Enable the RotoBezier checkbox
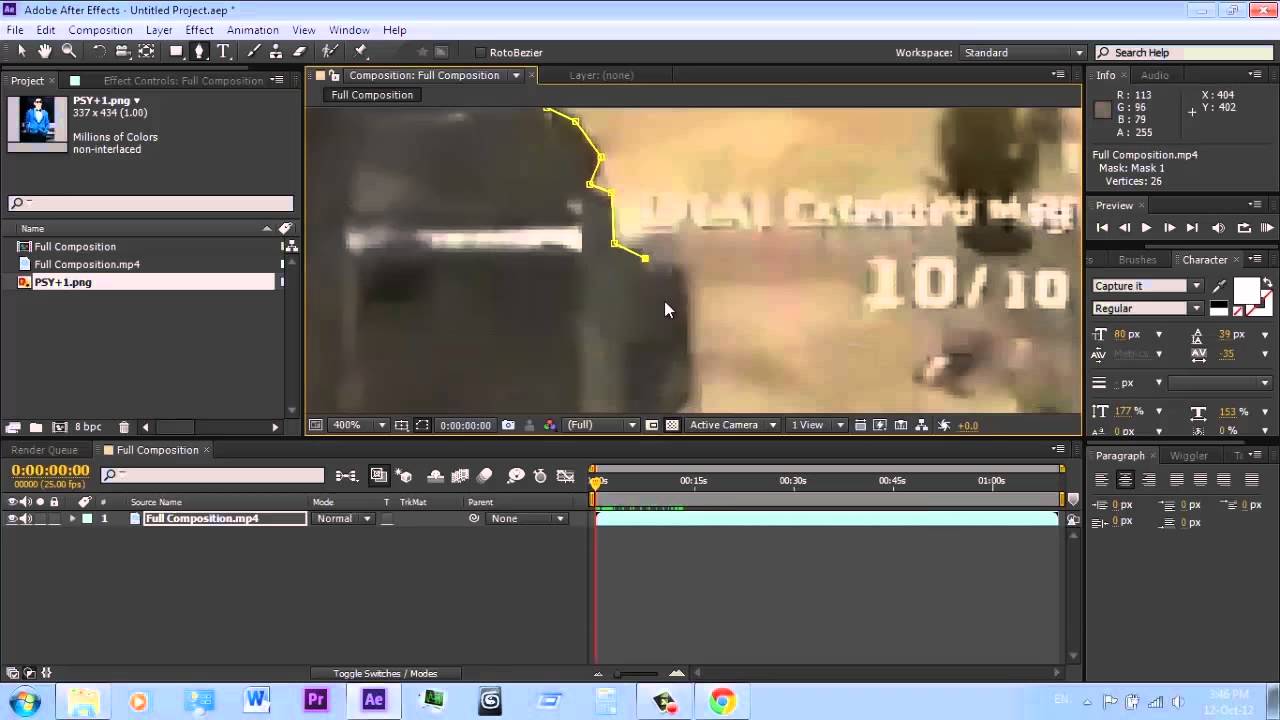The image size is (1280, 720). click(x=480, y=53)
